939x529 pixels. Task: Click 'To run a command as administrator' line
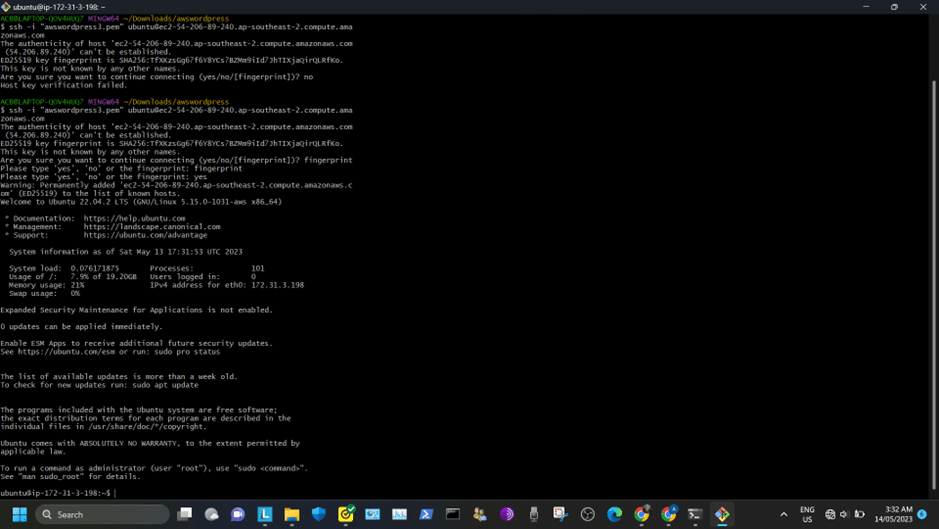click(x=154, y=468)
